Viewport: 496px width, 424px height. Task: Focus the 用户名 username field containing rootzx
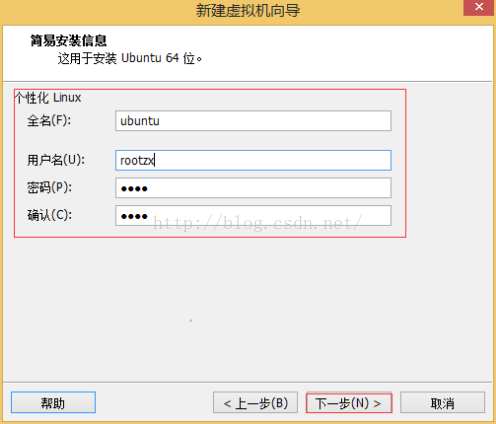(x=253, y=160)
